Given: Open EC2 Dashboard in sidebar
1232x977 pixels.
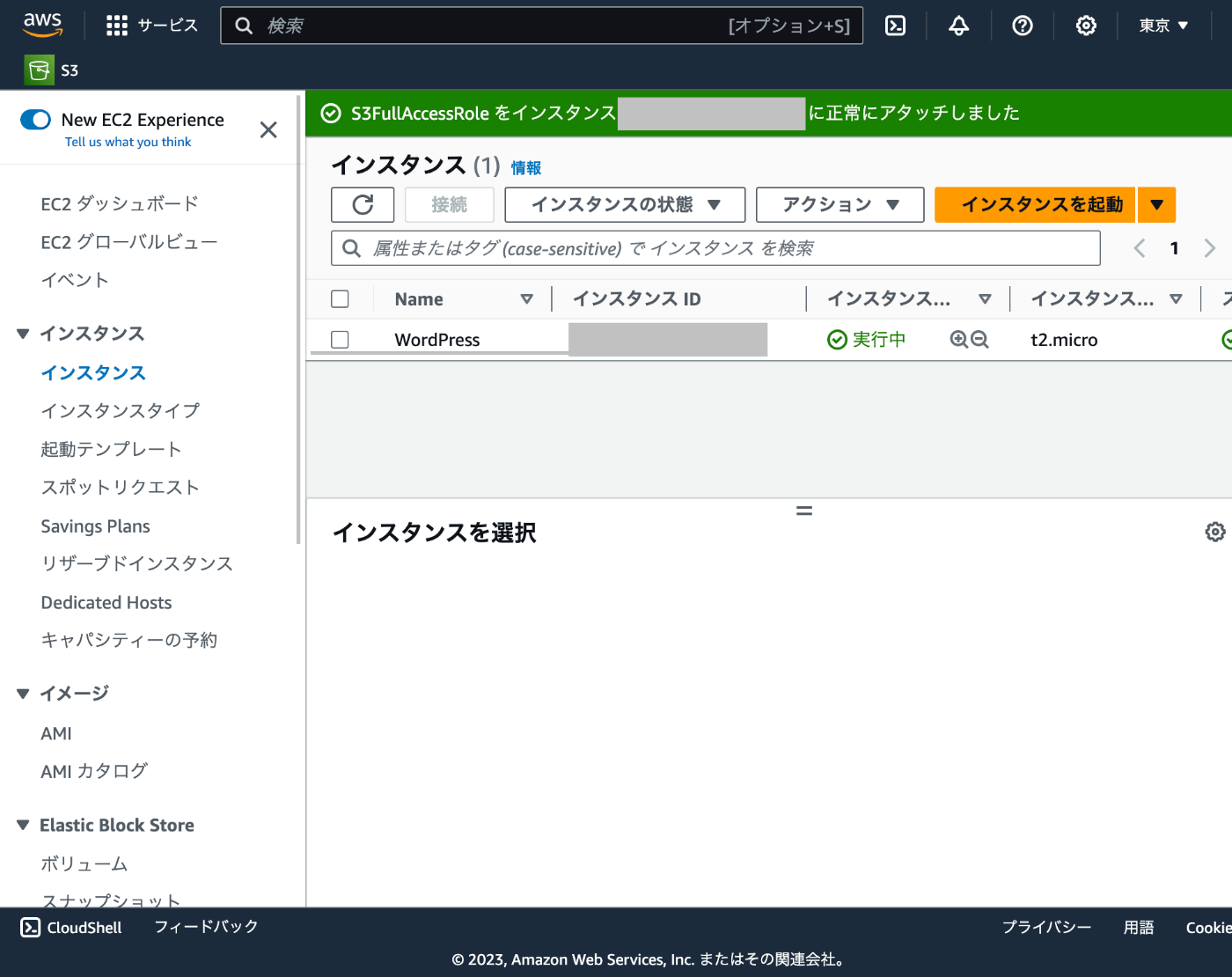Looking at the screenshot, I should click(x=120, y=204).
